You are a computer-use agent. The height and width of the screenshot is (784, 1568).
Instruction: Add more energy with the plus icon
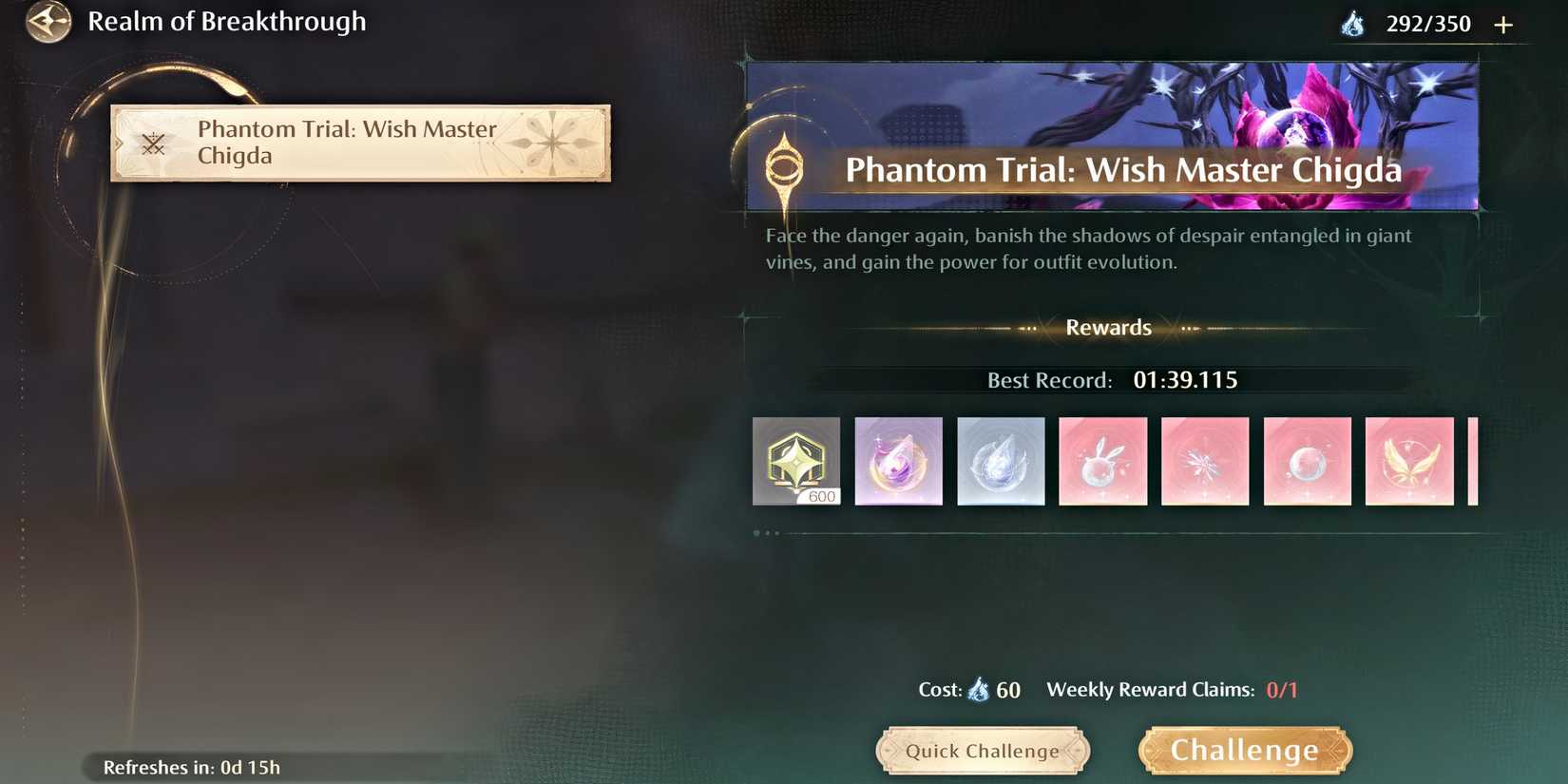point(1503,25)
